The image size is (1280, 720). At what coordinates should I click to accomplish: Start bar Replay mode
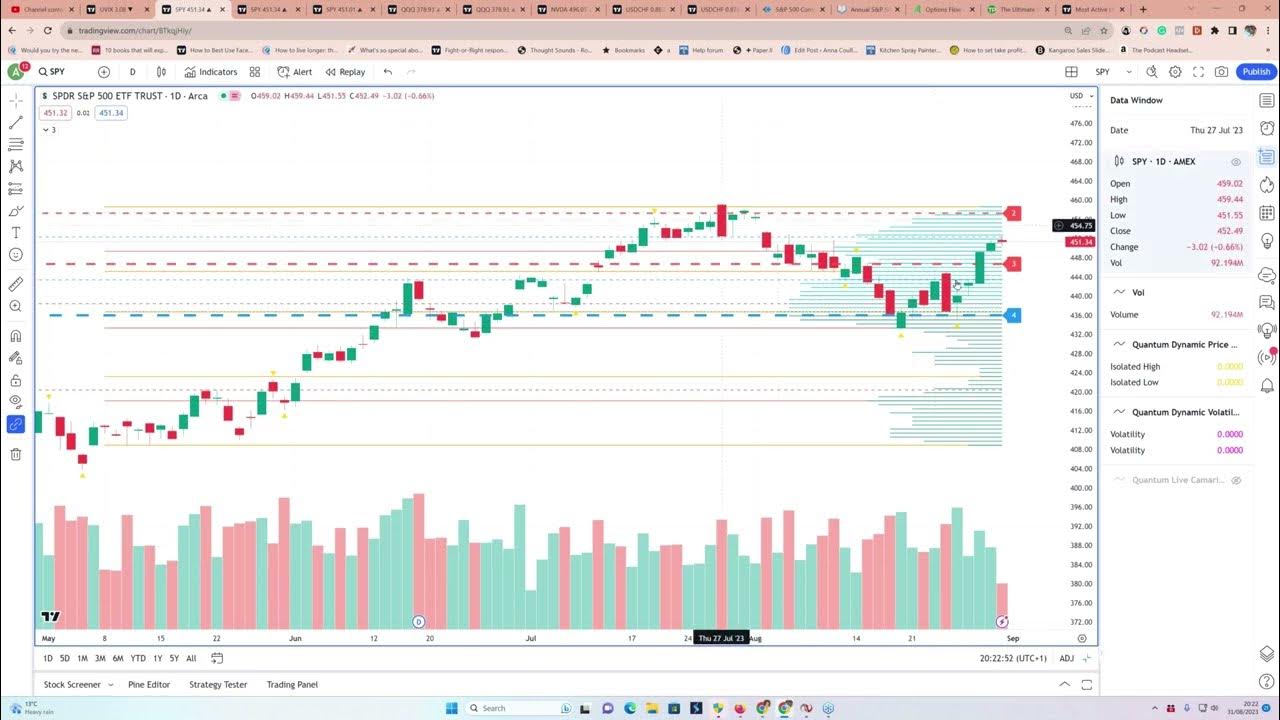(345, 72)
